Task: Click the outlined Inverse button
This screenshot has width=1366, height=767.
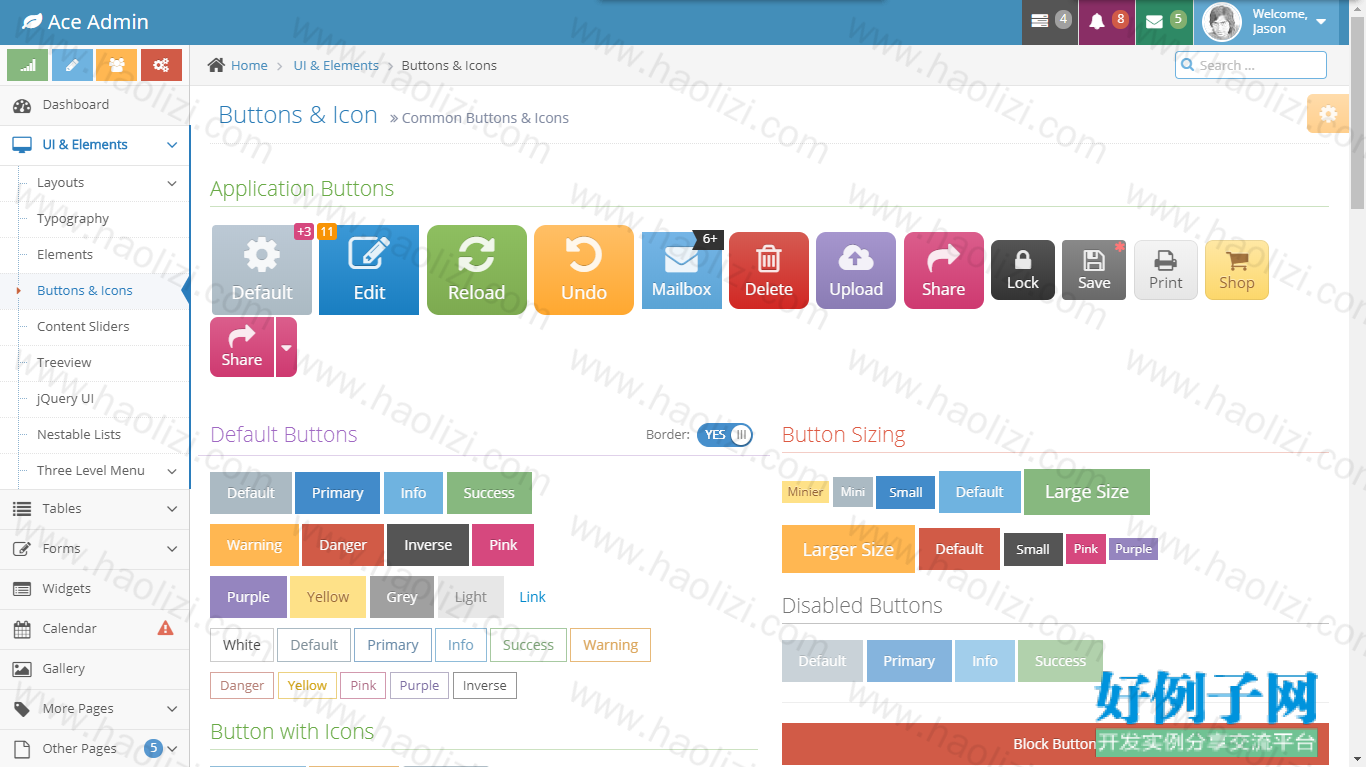Action: 485,685
